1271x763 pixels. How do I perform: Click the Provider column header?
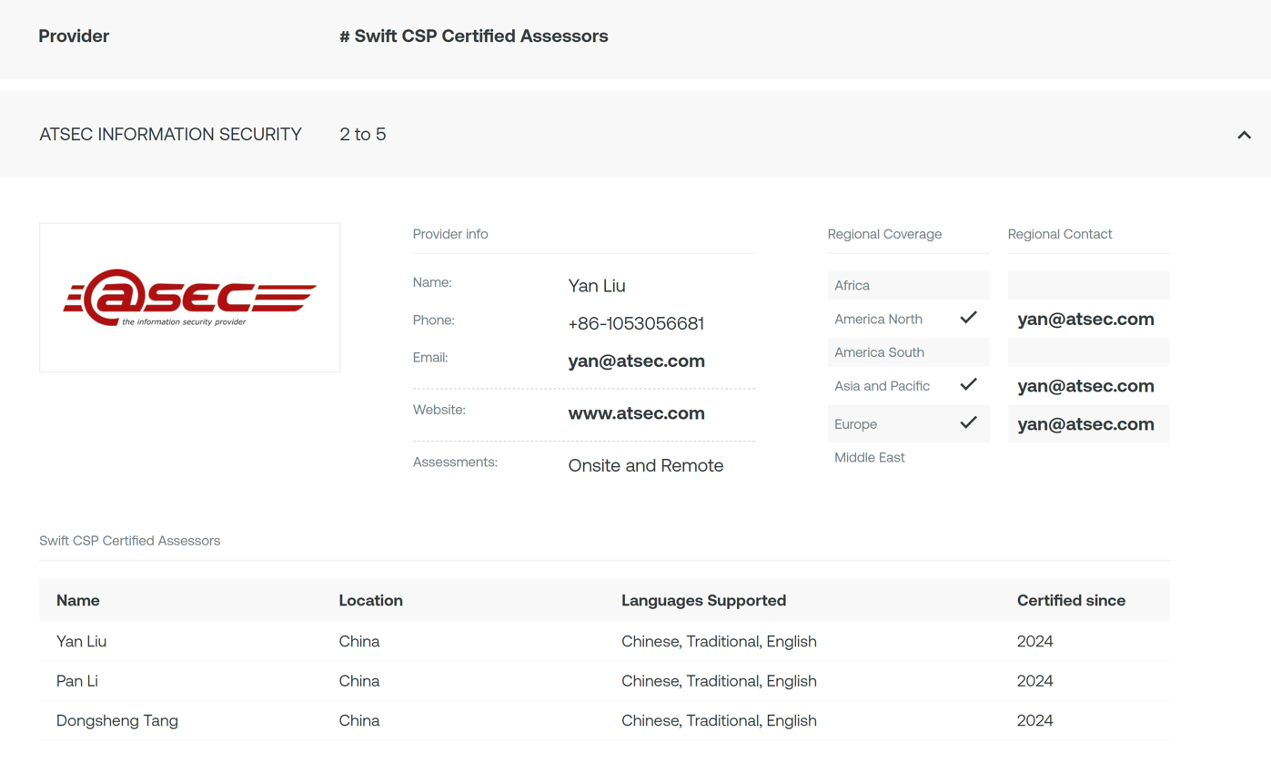tap(74, 36)
